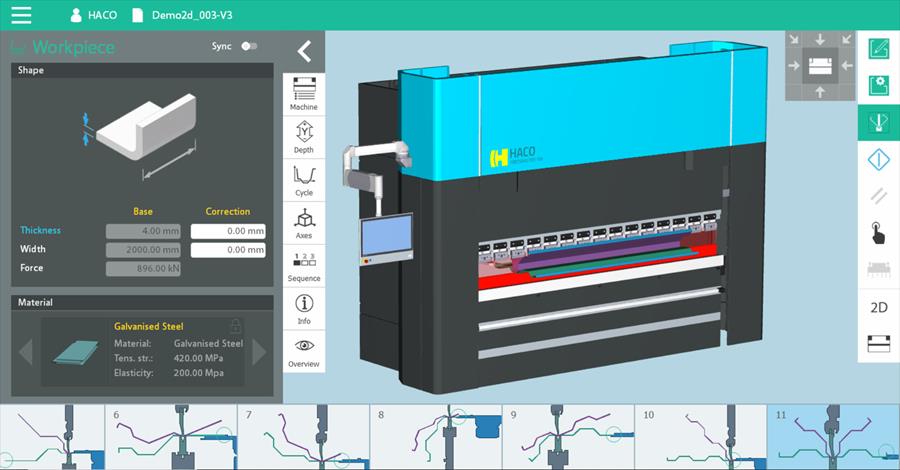This screenshot has width=900, height=470.
Task: Toggle the Overview eye icon
Action: pyautogui.click(x=304, y=351)
